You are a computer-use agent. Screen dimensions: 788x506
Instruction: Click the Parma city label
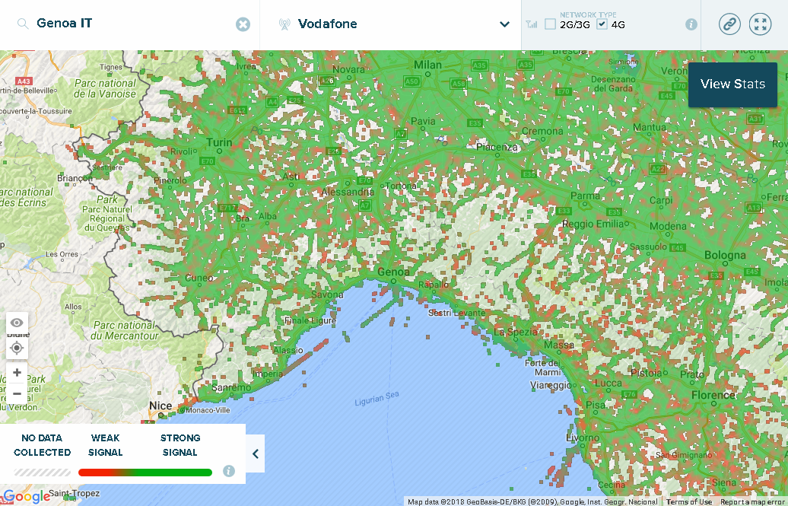coord(585,196)
